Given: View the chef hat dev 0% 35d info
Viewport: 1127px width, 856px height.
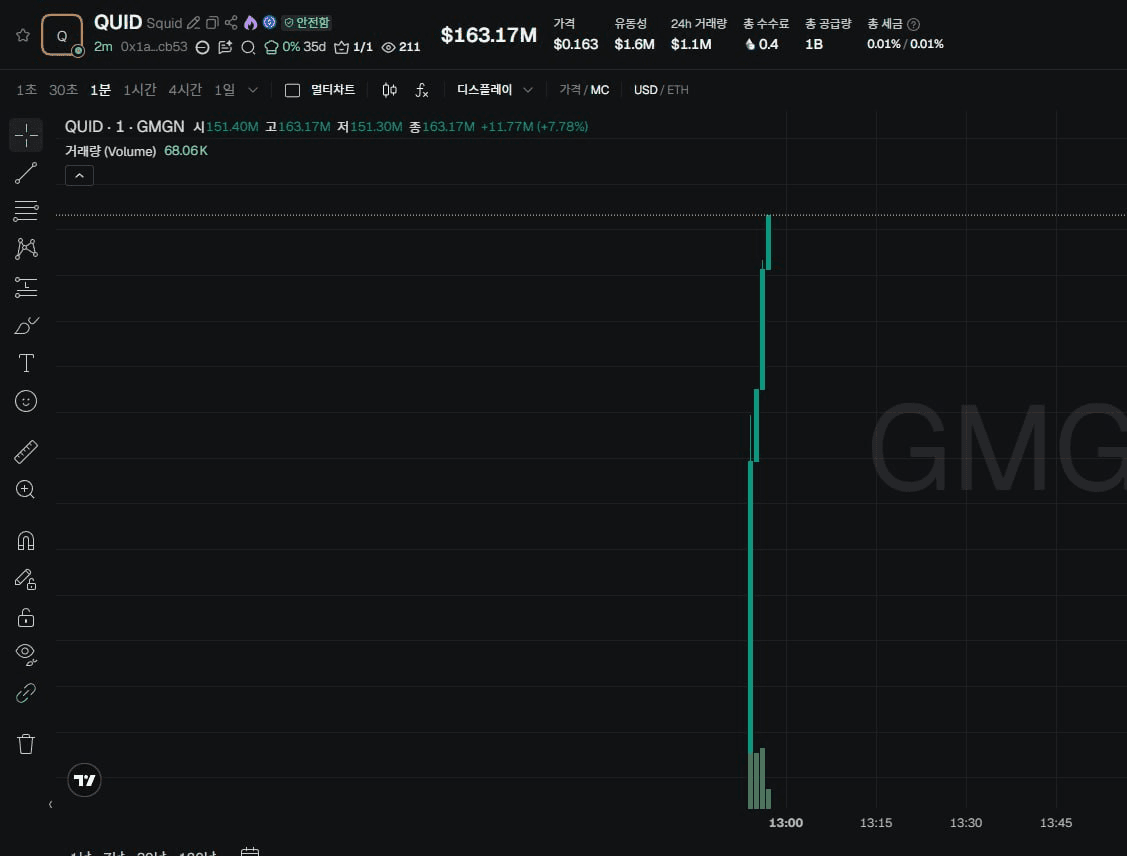Looking at the screenshot, I should [295, 47].
